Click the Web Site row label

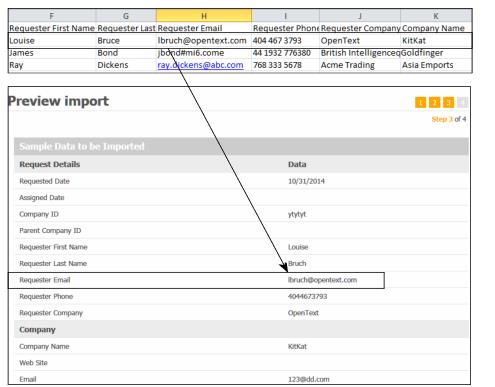pos(33,363)
